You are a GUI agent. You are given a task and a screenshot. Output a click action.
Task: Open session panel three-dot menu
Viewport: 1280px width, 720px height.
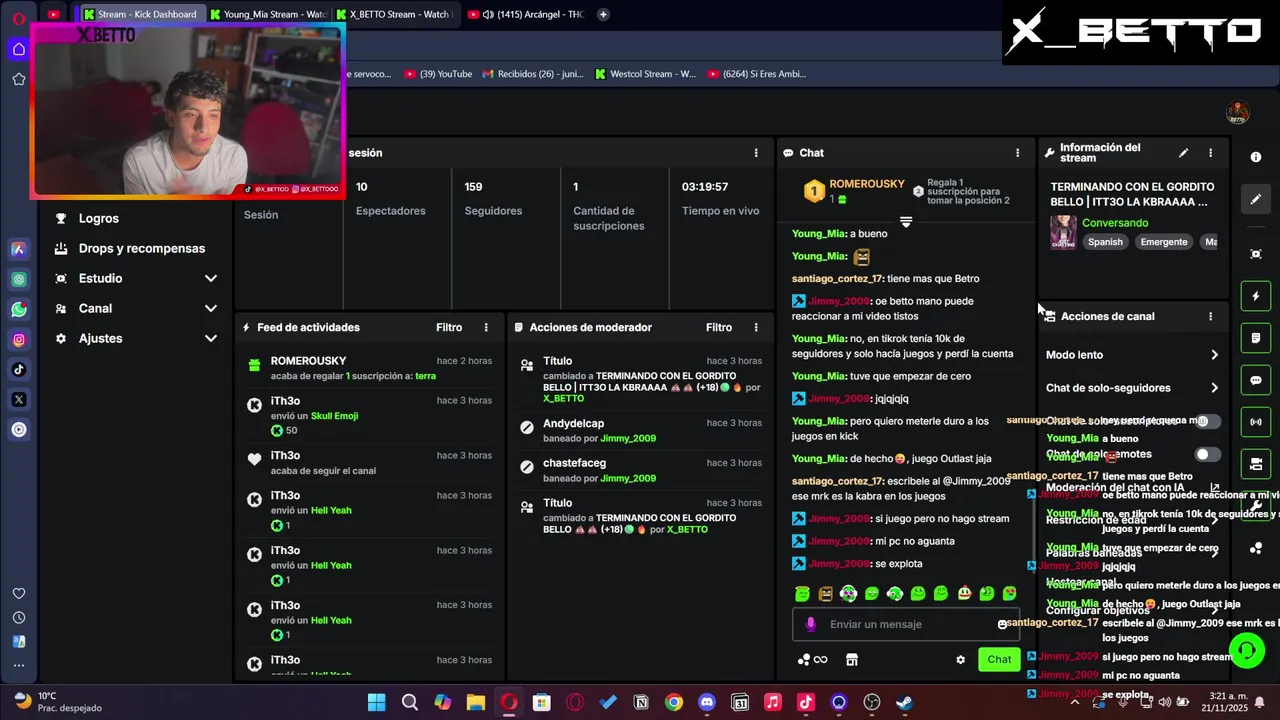pyautogui.click(x=756, y=153)
